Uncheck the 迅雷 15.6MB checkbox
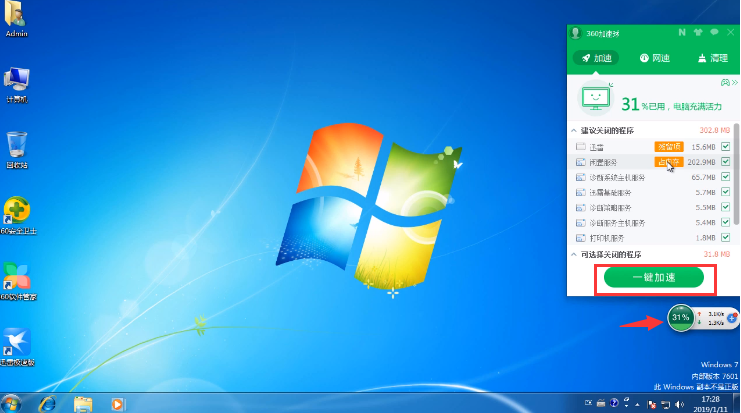The image size is (741, 413). coord(725,146)
